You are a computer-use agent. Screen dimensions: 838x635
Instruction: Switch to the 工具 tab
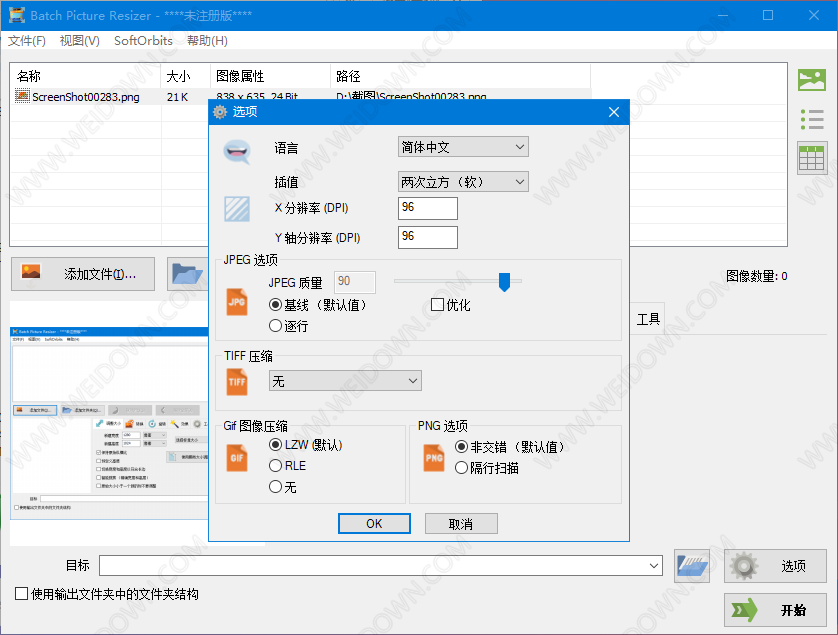[648, 319]
